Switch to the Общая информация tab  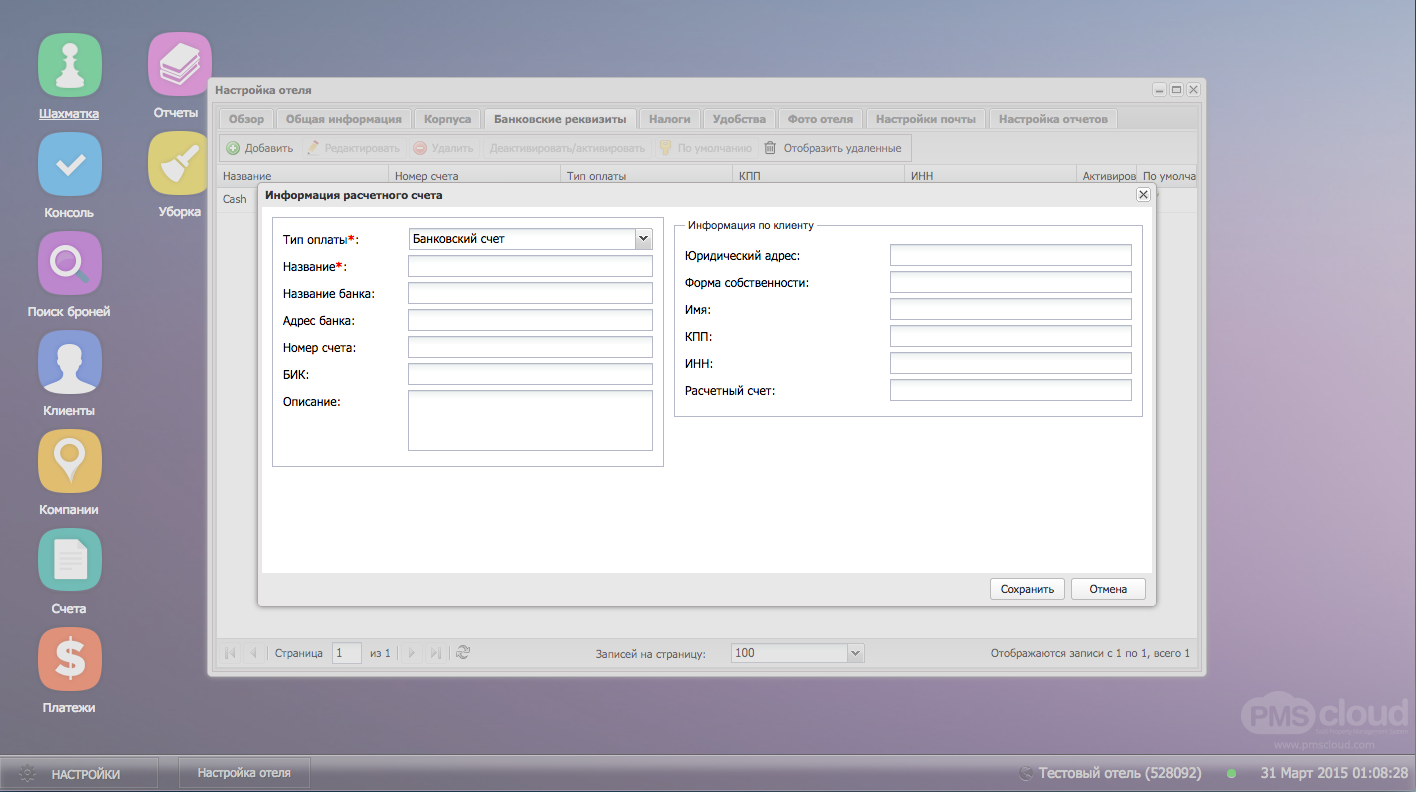pyautogui.click(x=343, y=119)
